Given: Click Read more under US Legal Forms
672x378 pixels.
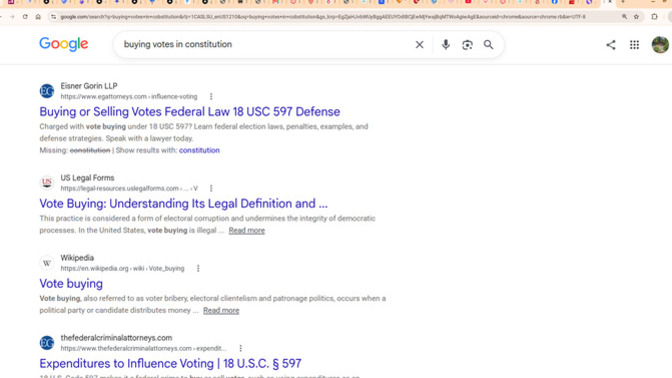Looking at the screenshot, I should coord(246,231).
